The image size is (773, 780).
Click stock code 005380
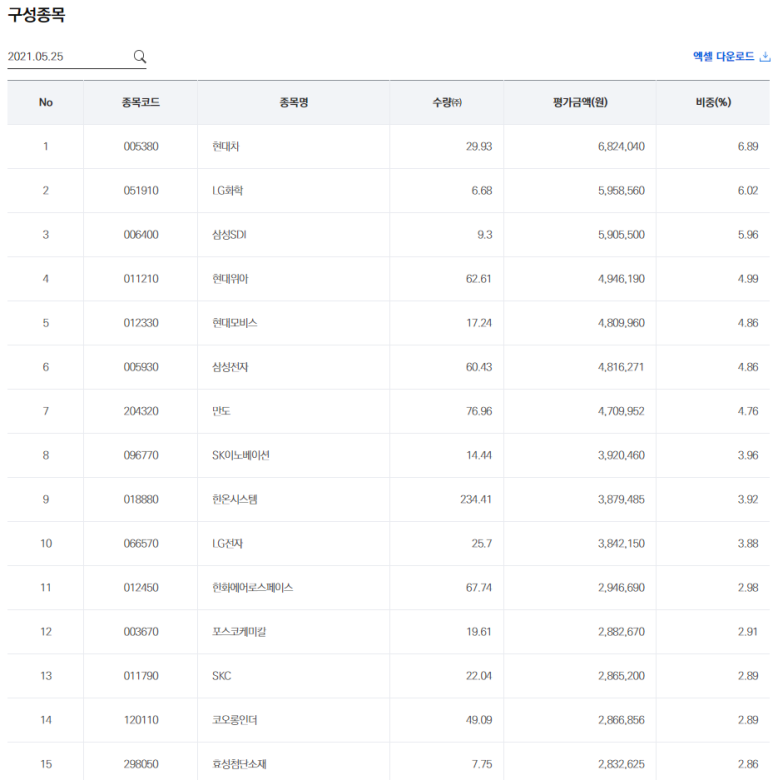[141, 146]
